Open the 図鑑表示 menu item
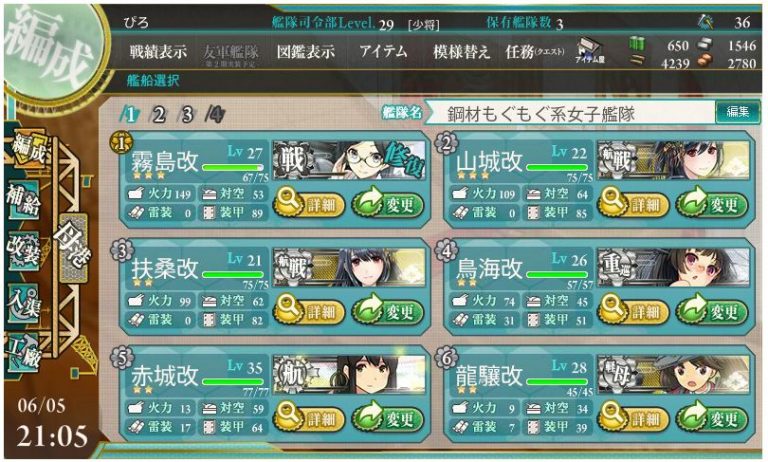 click(x=305, y=51)
